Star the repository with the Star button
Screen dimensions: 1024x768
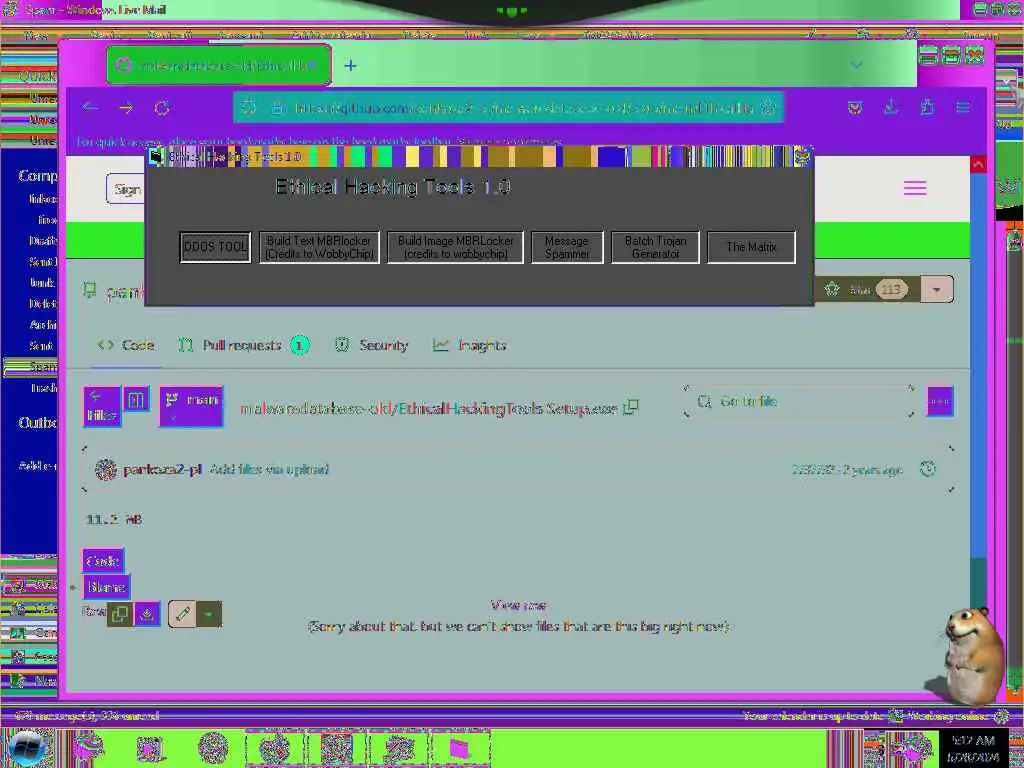coord(869,289)
